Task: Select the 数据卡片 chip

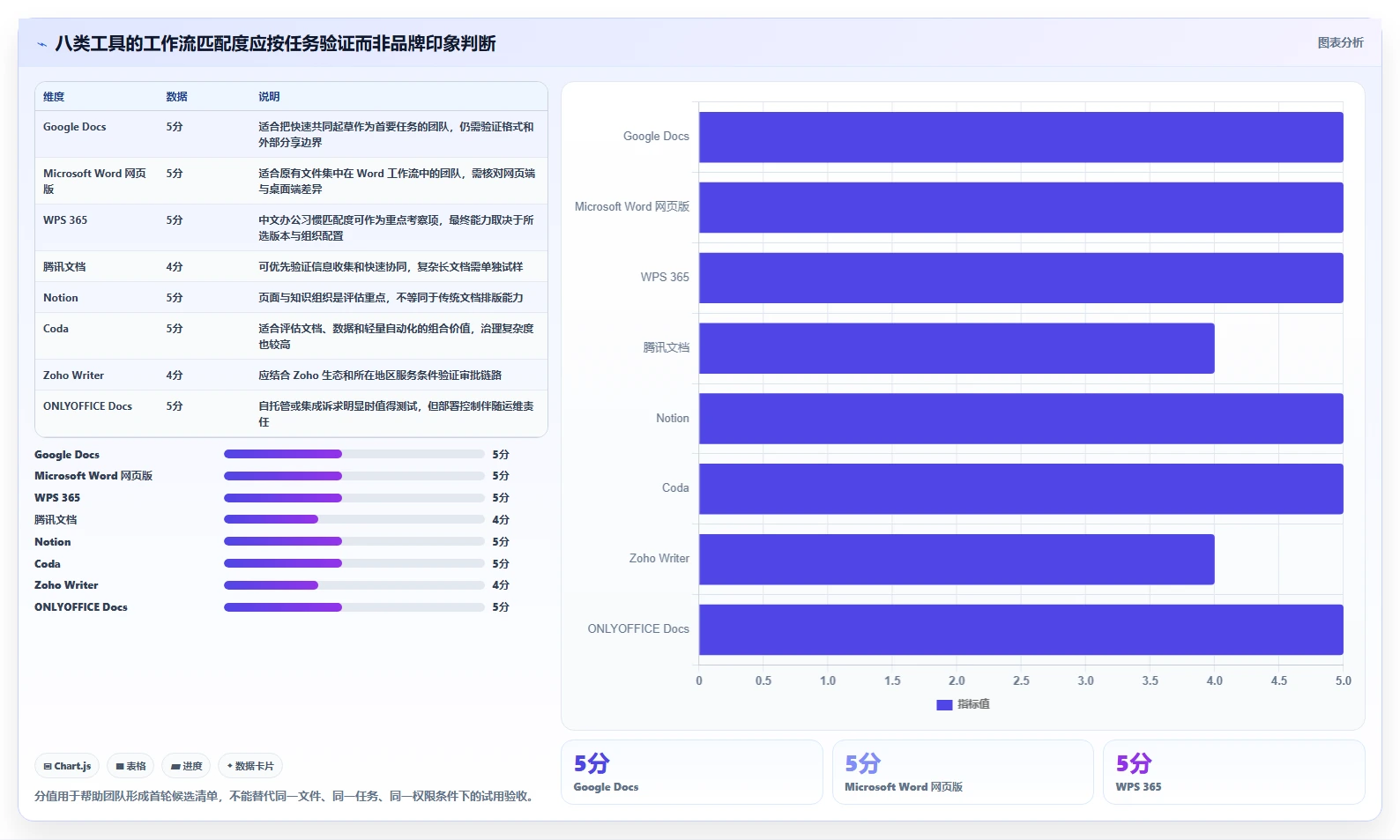Action: tap(250, 766)
